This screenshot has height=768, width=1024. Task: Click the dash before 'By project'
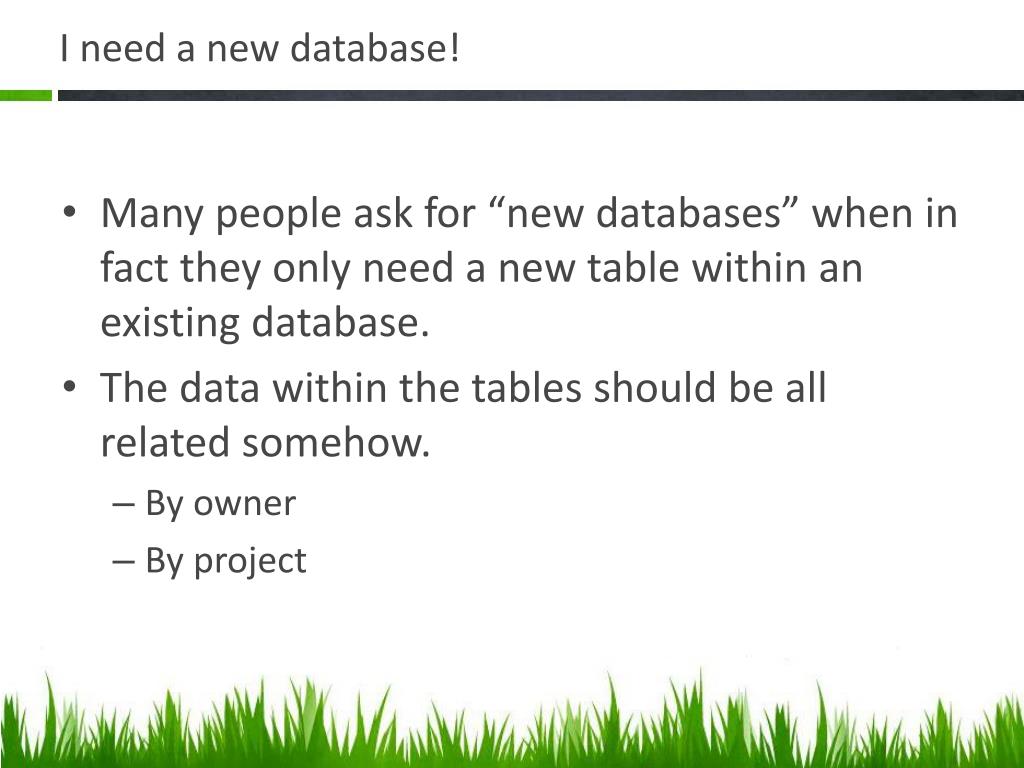click(x=123, y=561)
